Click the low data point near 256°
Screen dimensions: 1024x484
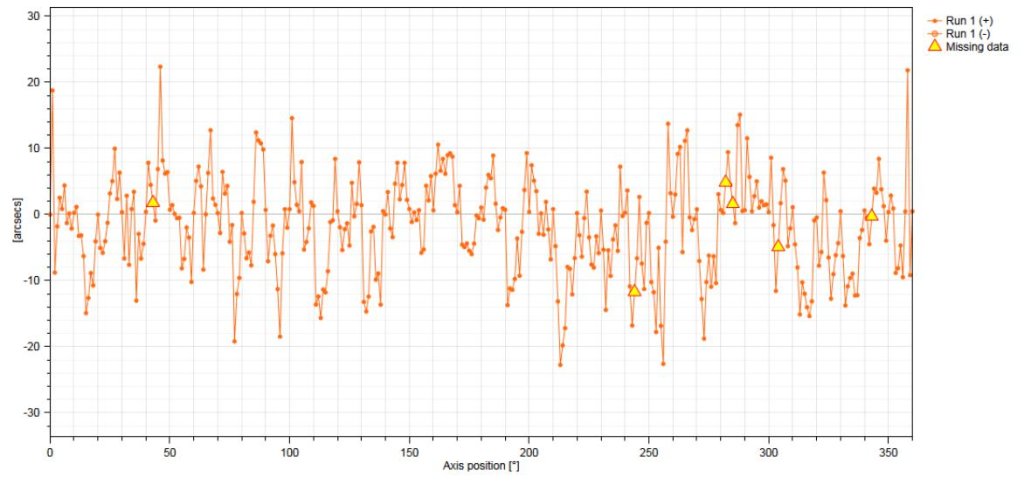click(663, 363)
